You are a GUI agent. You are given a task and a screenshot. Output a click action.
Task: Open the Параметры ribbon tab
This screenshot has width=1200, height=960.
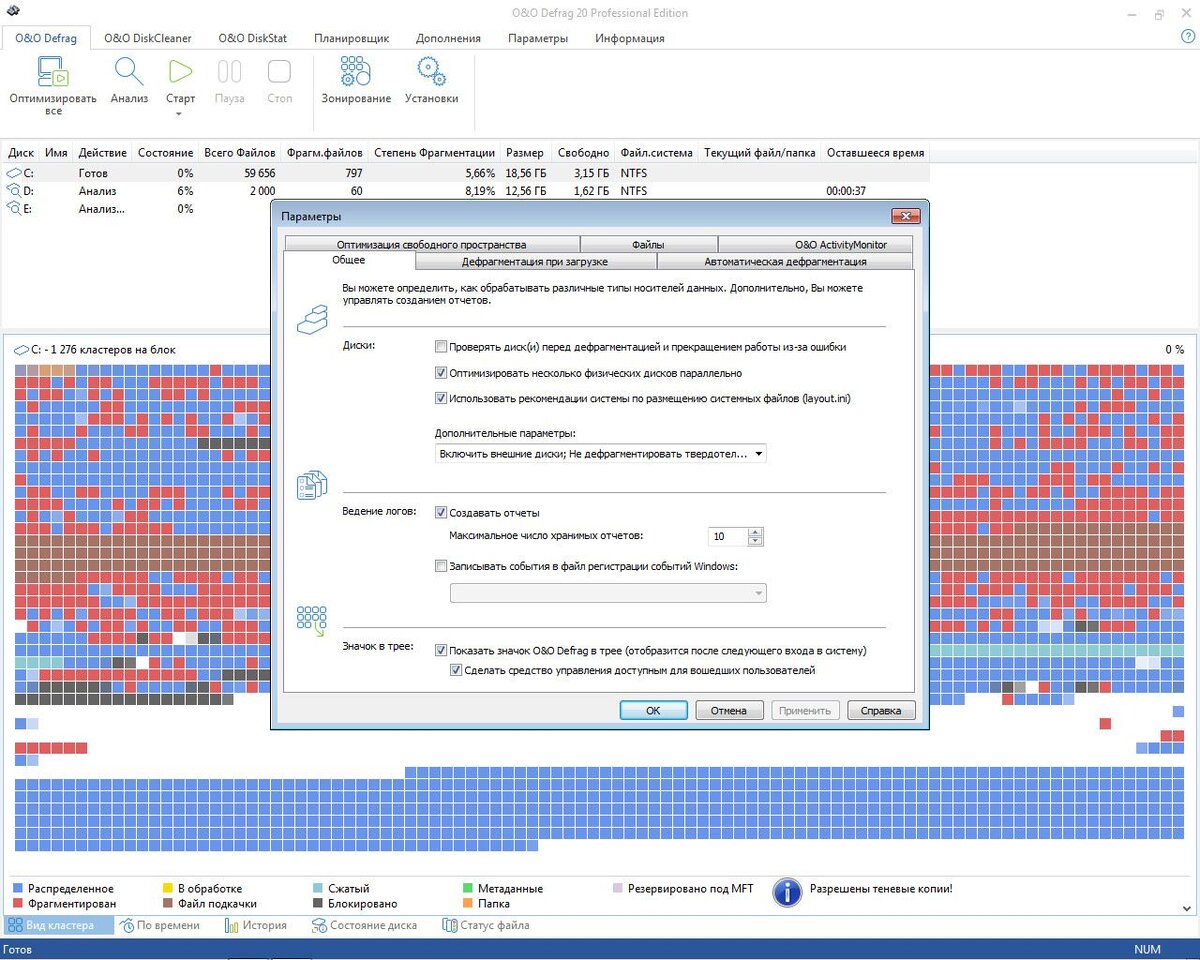click(x=538, y=38)
